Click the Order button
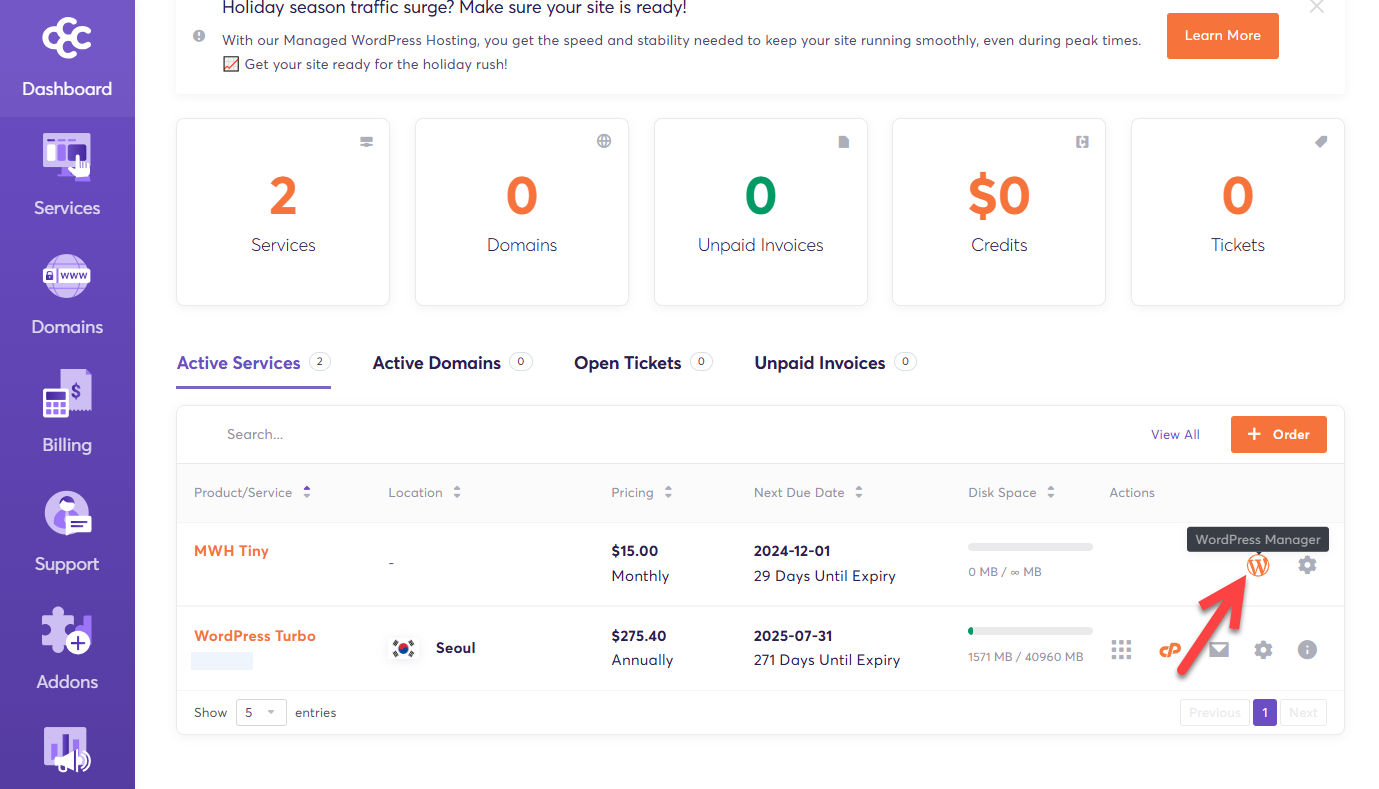The image size is (1379, 789). click(x=1279, y=434)
